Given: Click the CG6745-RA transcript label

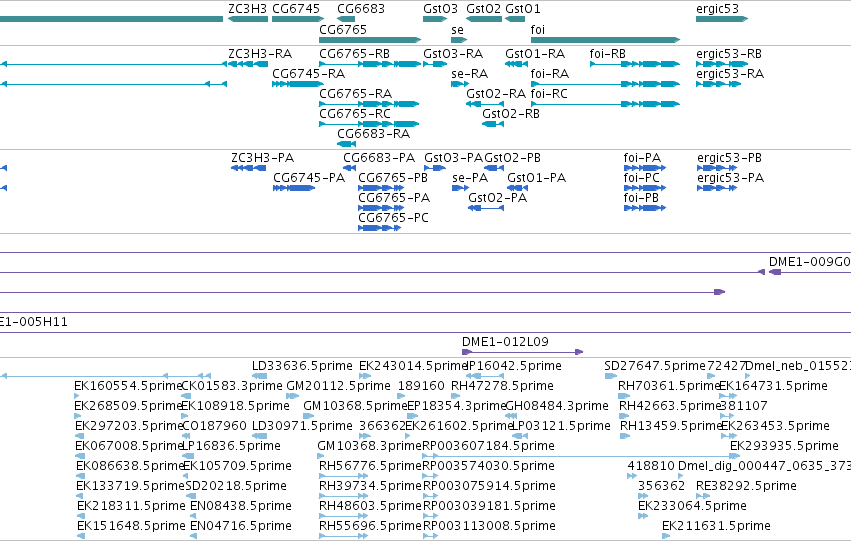Looking at the screenshot, I should pyautogui.click(x=309, y=74).
